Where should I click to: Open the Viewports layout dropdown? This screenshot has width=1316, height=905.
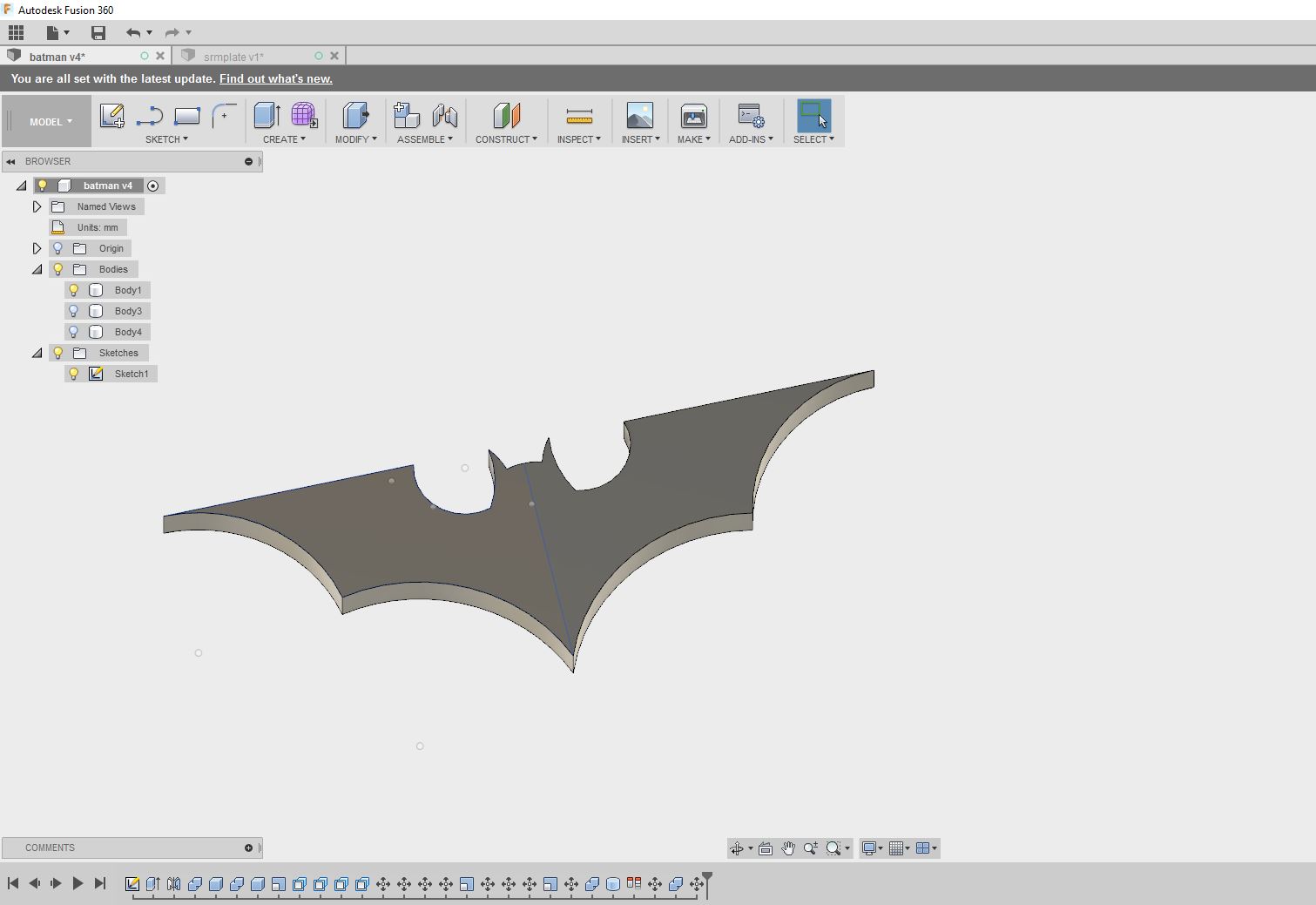point(926,848)
